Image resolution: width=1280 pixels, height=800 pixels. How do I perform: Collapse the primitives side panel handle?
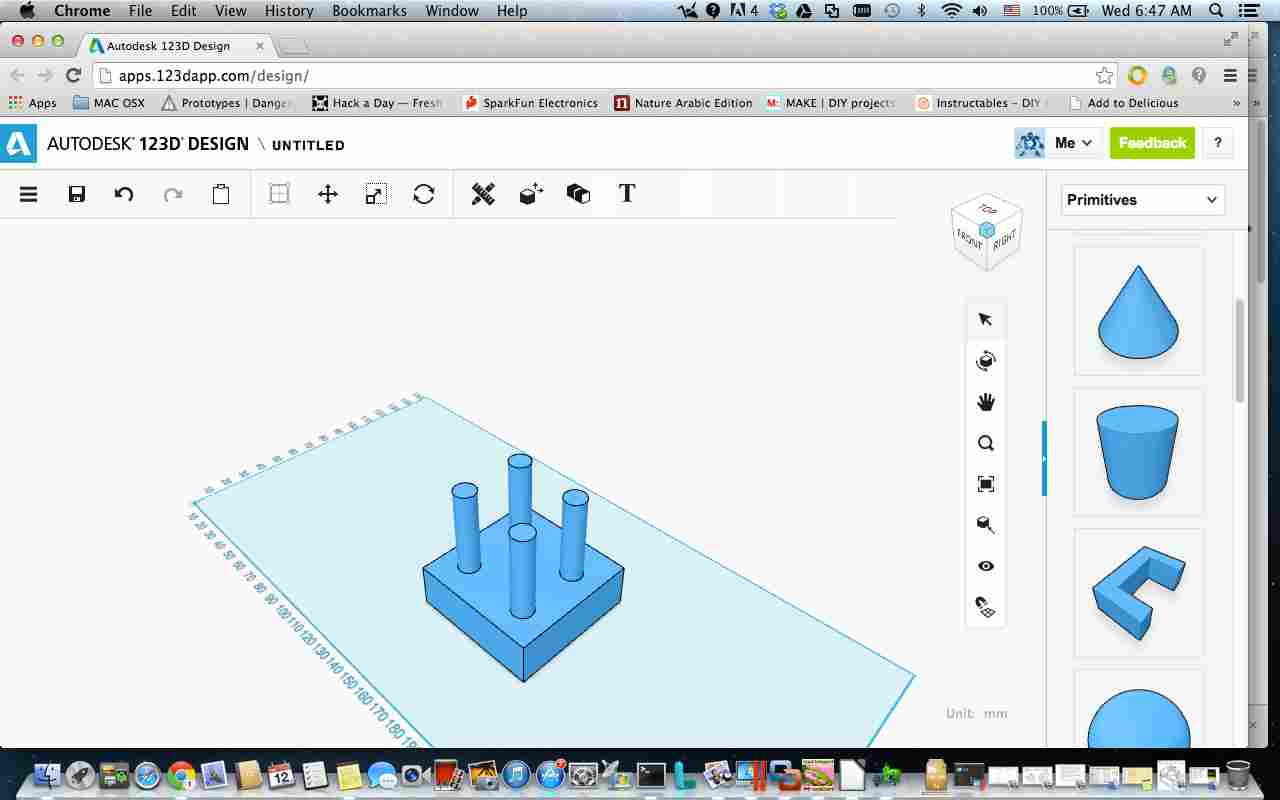pyautogui.click(x=1044, y=459)
